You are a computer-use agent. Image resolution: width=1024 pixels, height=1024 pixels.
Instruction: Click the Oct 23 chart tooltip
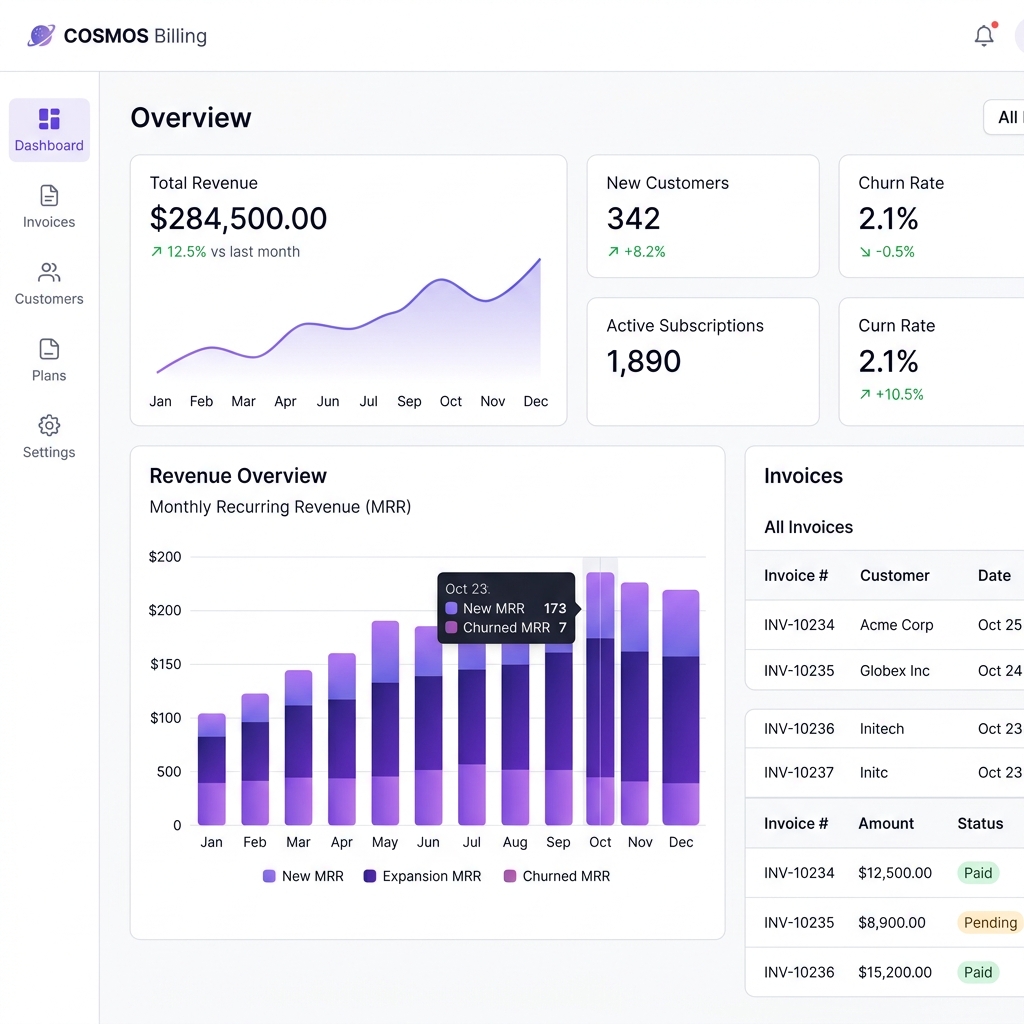(x=506, y=608)
